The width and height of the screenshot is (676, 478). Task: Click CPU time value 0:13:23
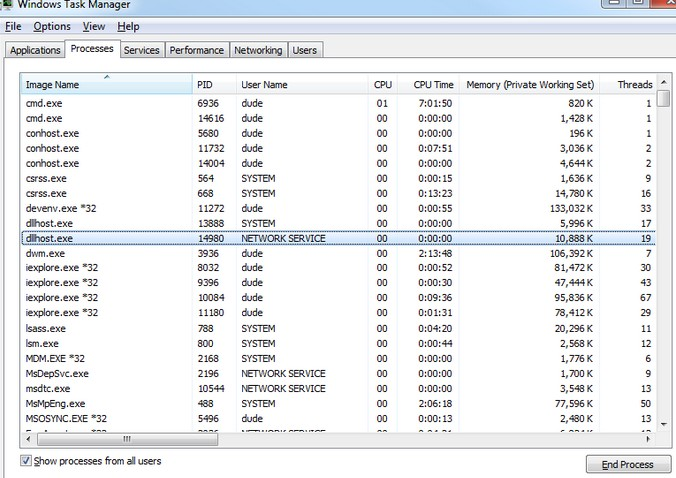[x=435, y=194]
